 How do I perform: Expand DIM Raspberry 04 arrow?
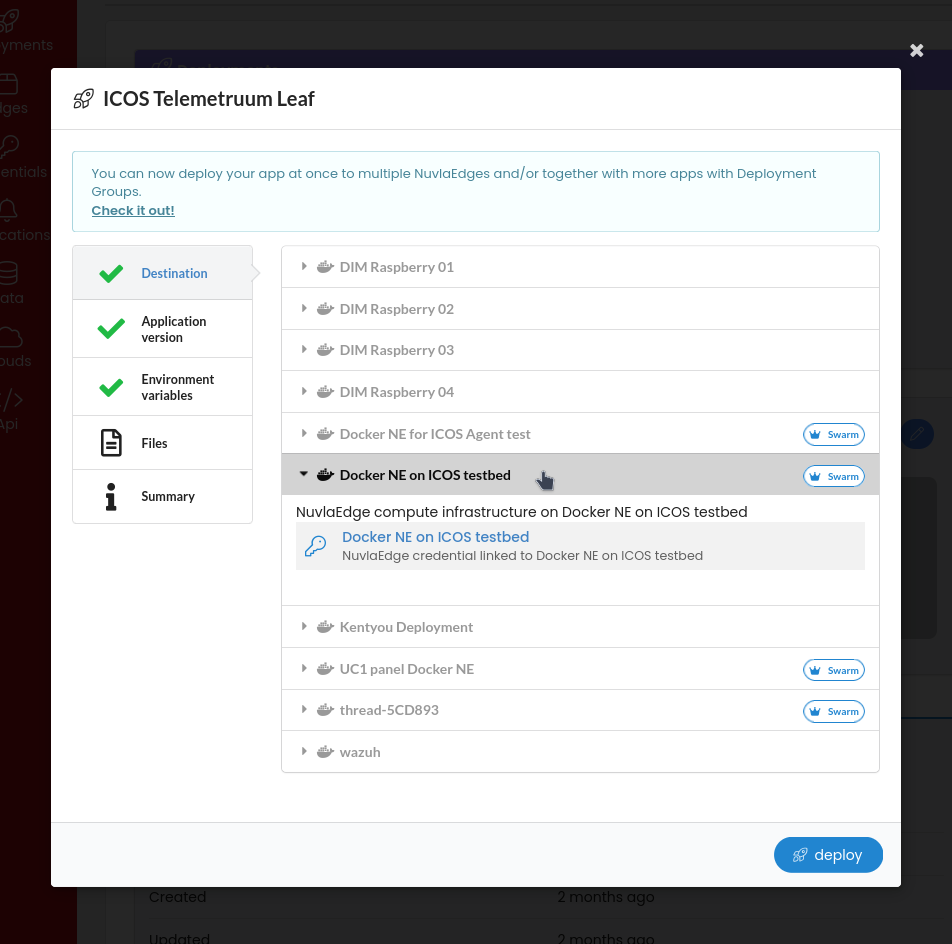(x=304, y=392)
